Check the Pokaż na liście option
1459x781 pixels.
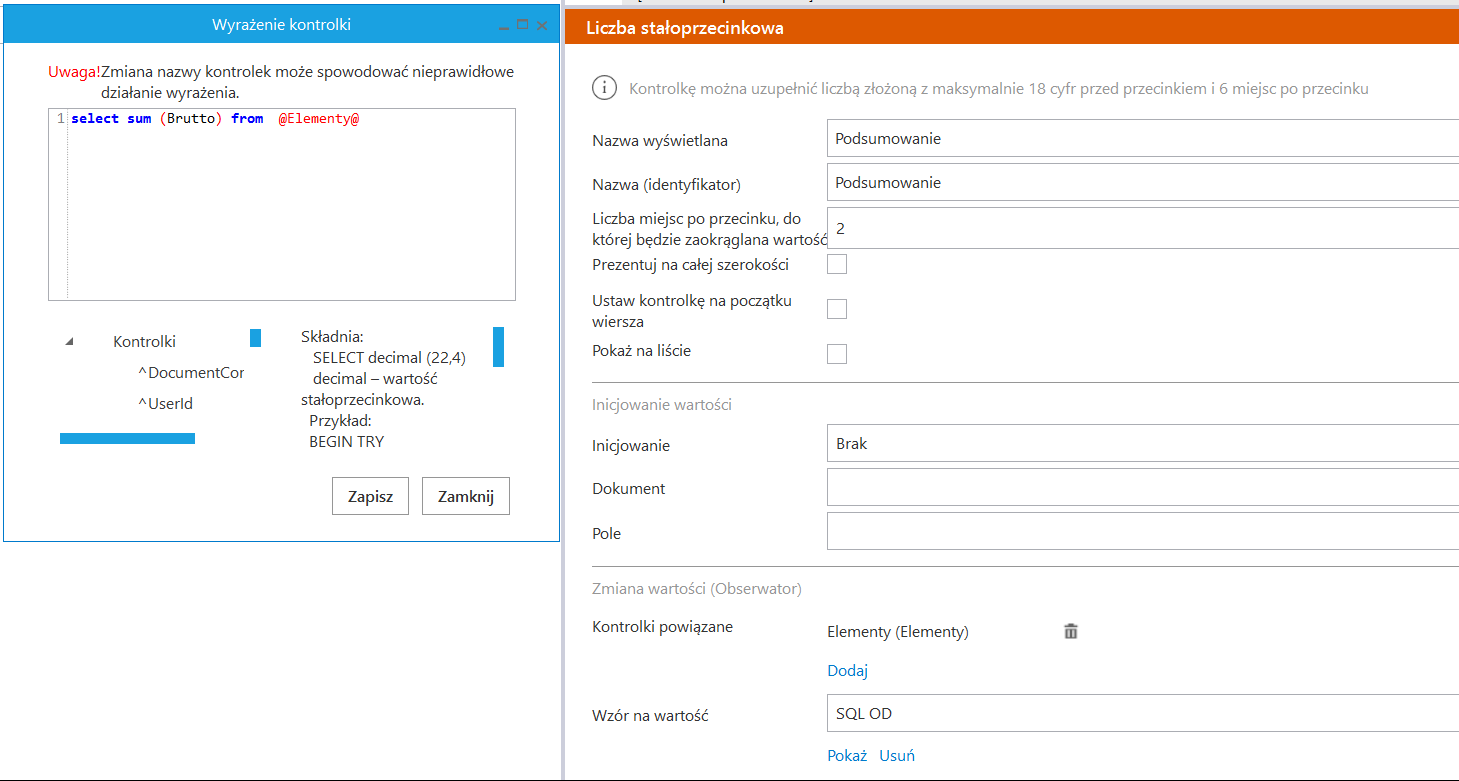tap(837, 353)
